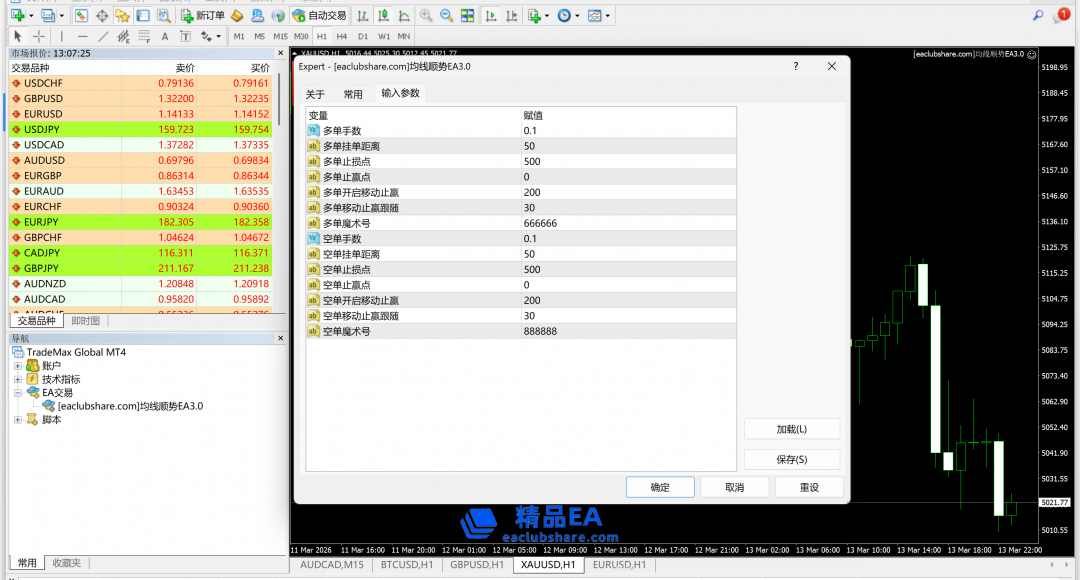1080x580 pixels.
Task: Click the 确定 button
Action: [x=660, y=487]
